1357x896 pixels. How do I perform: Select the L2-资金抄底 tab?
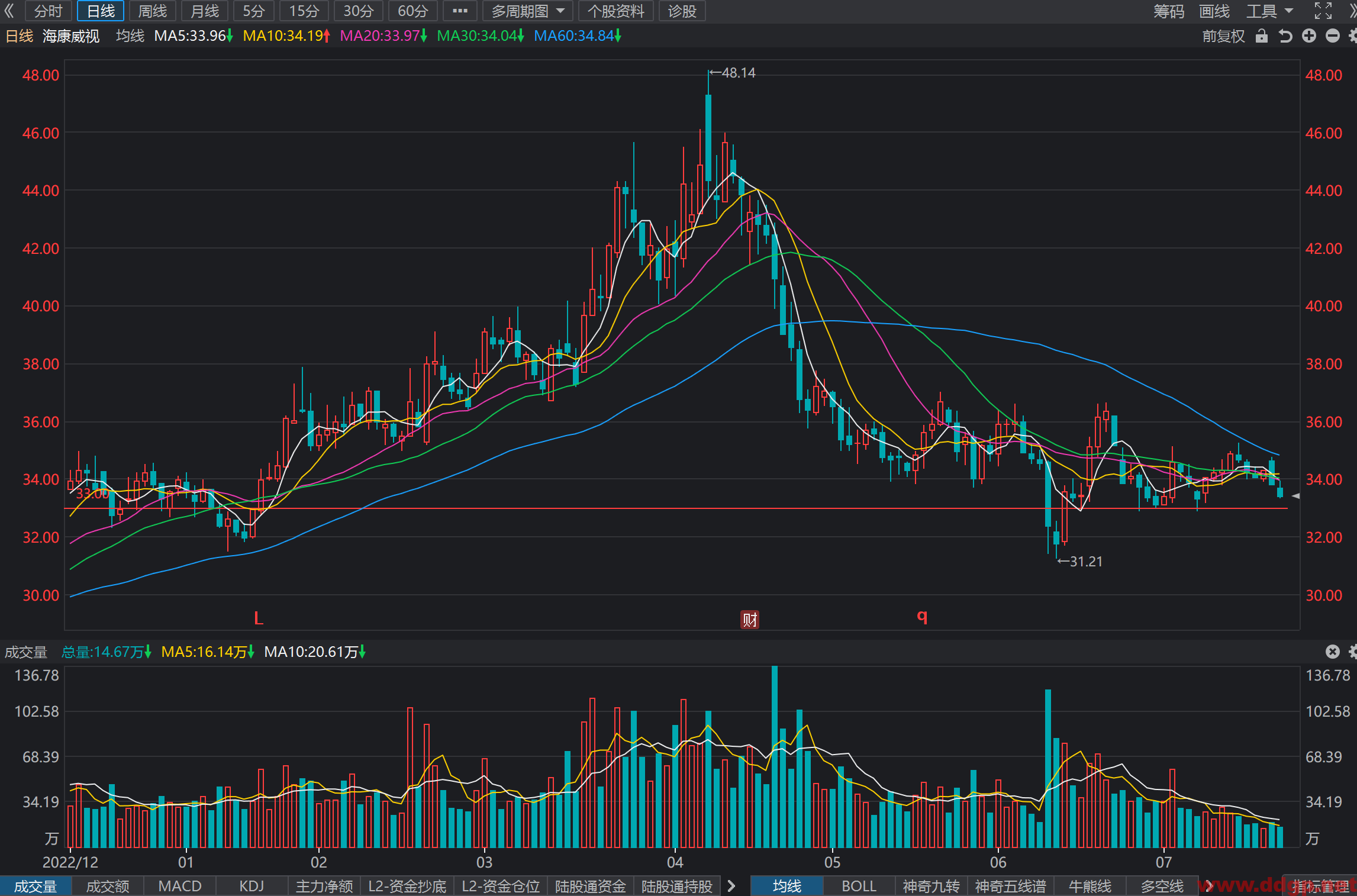coord(407,886)
